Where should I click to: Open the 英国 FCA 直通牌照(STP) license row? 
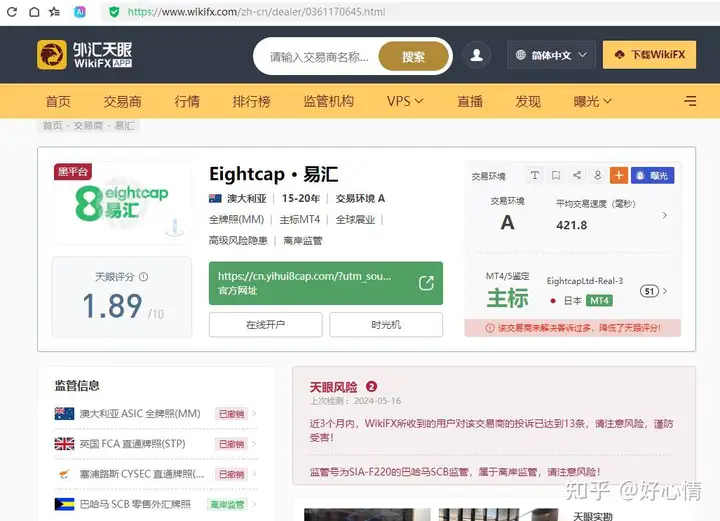click(155, 444)
